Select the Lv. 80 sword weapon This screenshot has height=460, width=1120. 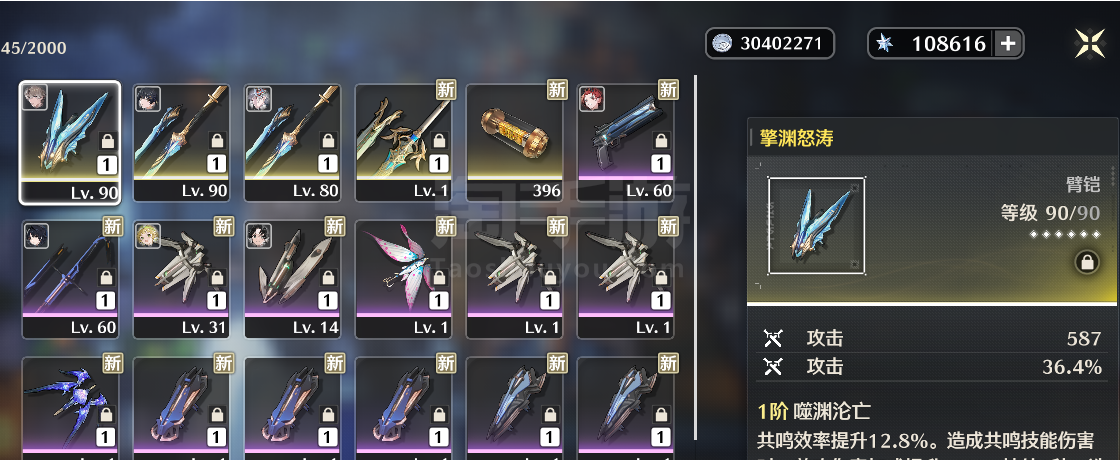(x=292, y=143)
